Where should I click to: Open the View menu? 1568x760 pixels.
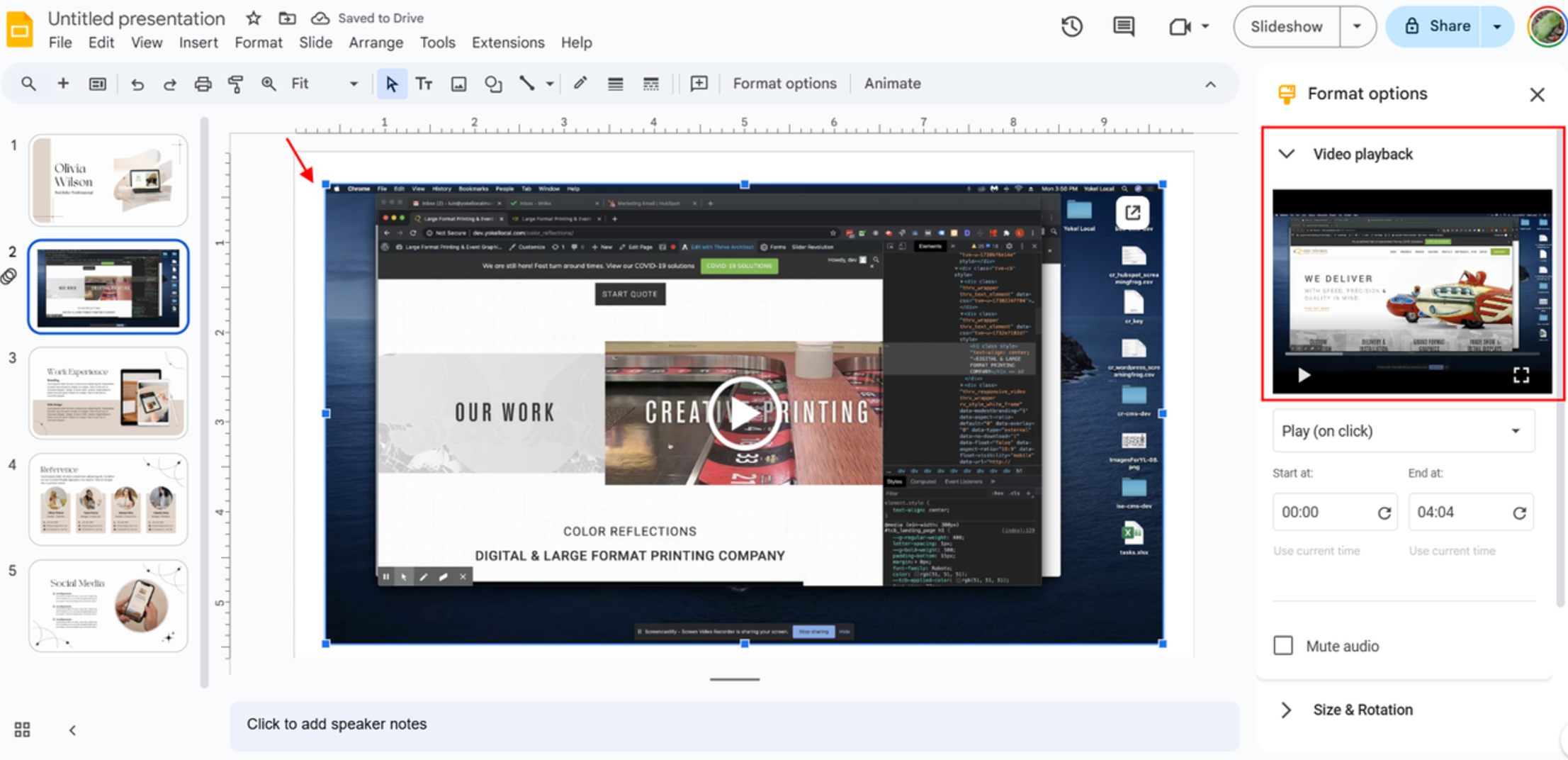(x=147, y=43)
